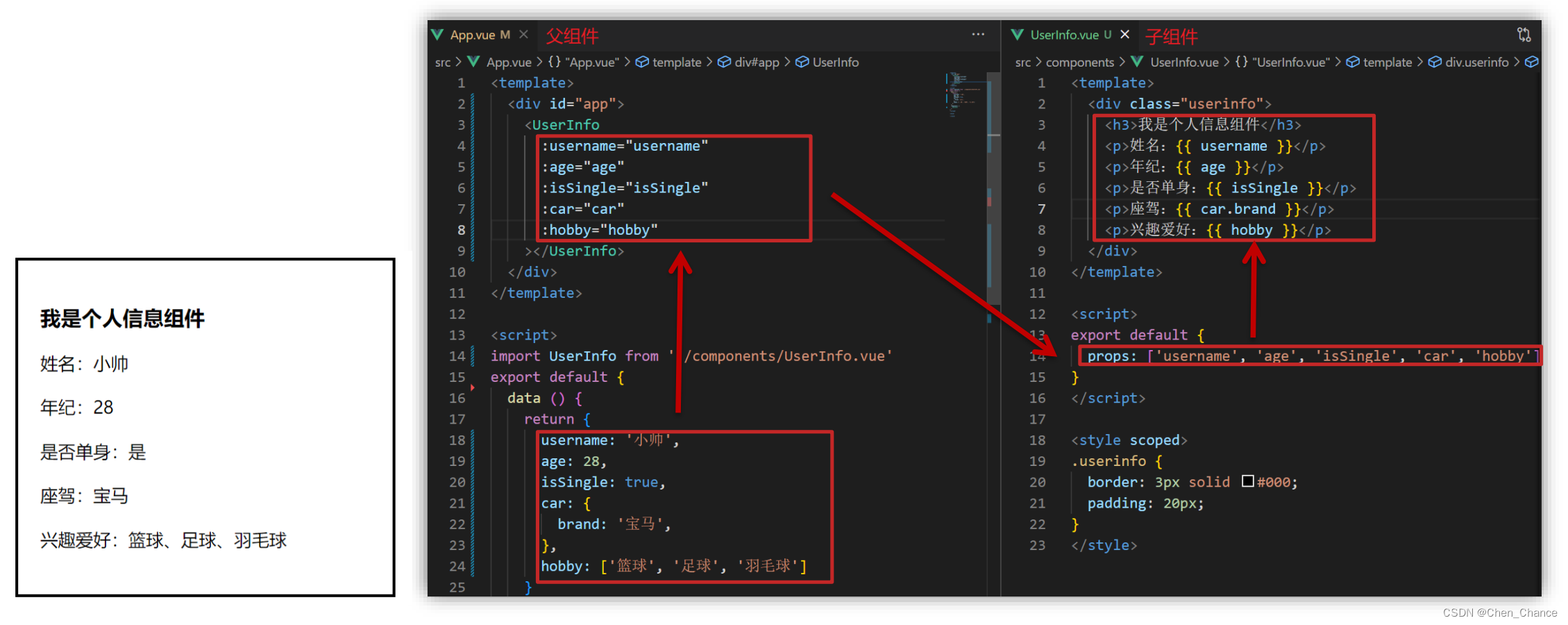Click 'age: 28,' in data object
Screen dimensions: 1568x625
[x=574, y=461]
